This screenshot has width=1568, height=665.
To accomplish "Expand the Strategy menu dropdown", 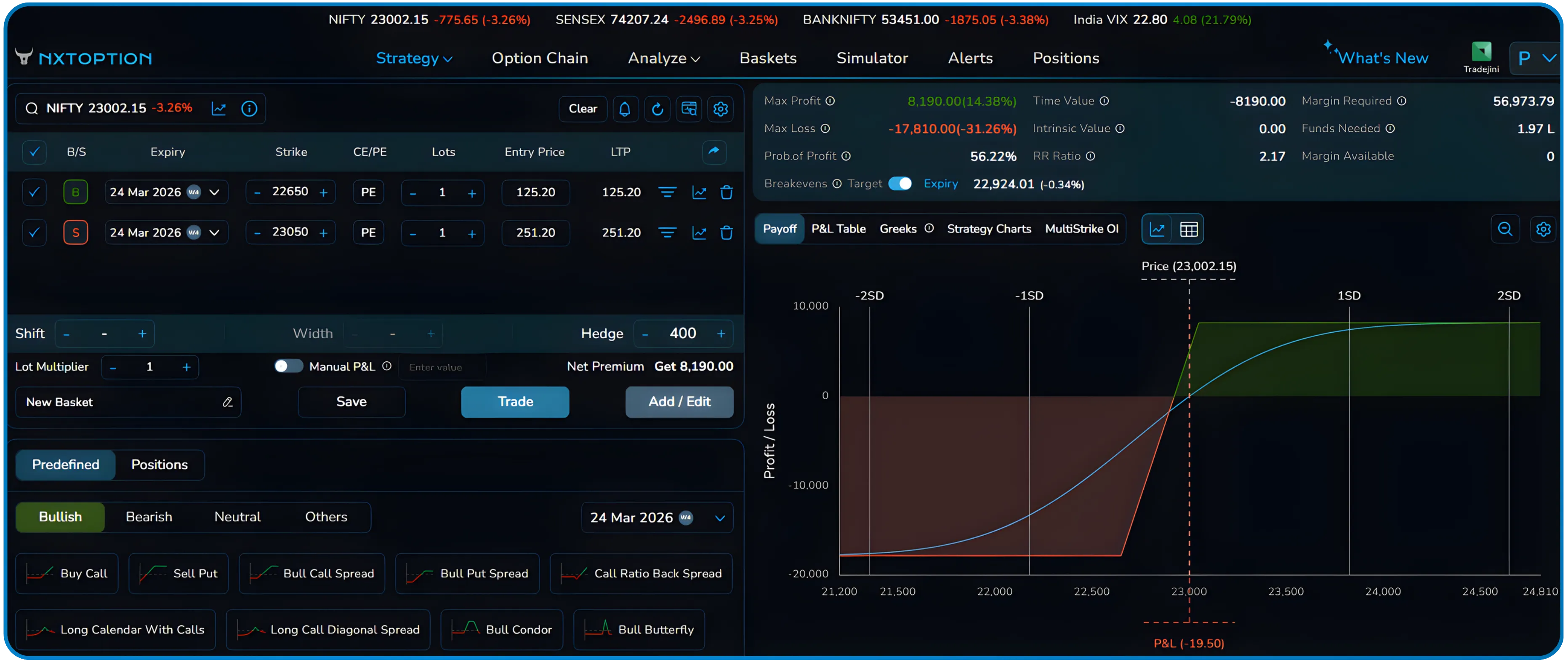I will [415, 58].
